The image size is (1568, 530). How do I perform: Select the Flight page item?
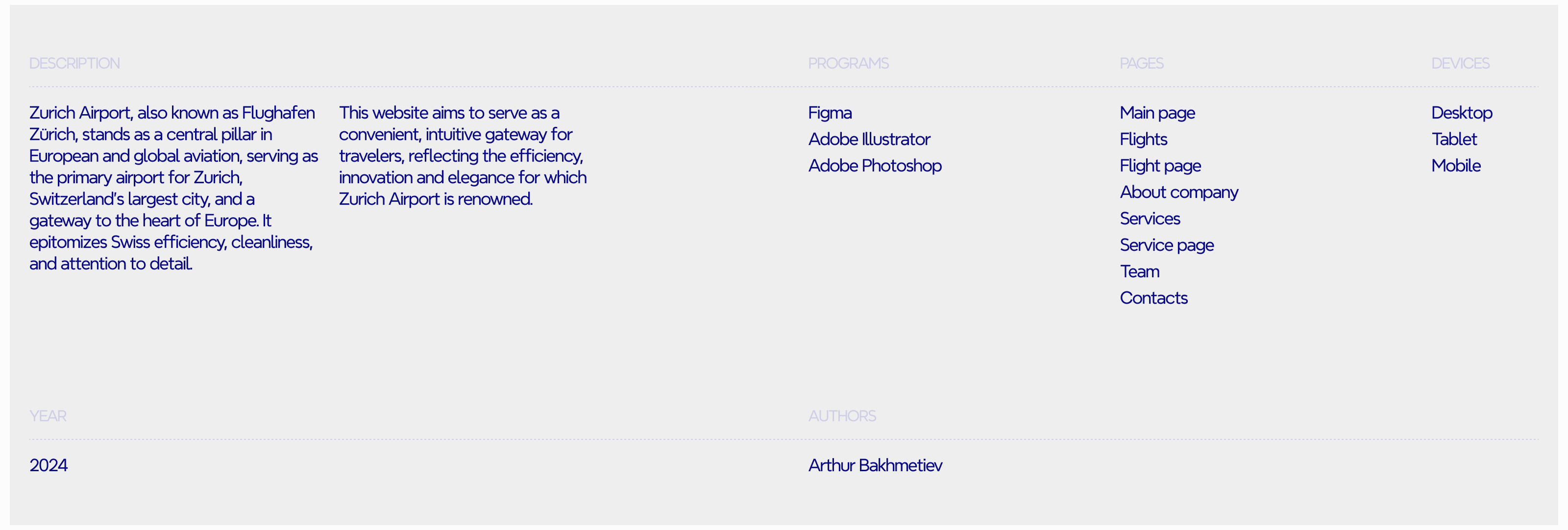pyautogui.click(x=1160, y=166)
